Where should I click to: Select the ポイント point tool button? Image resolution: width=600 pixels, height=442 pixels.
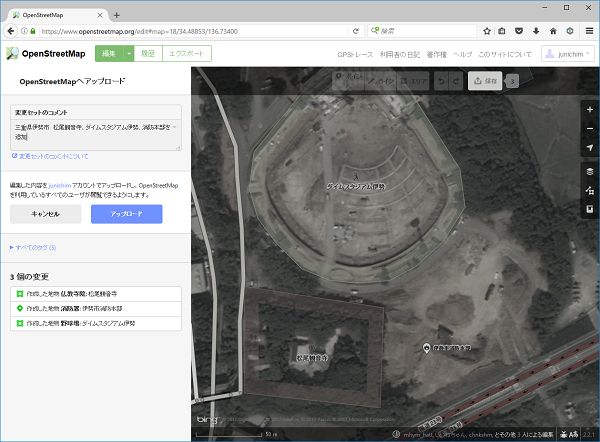[x=348, y=81]
